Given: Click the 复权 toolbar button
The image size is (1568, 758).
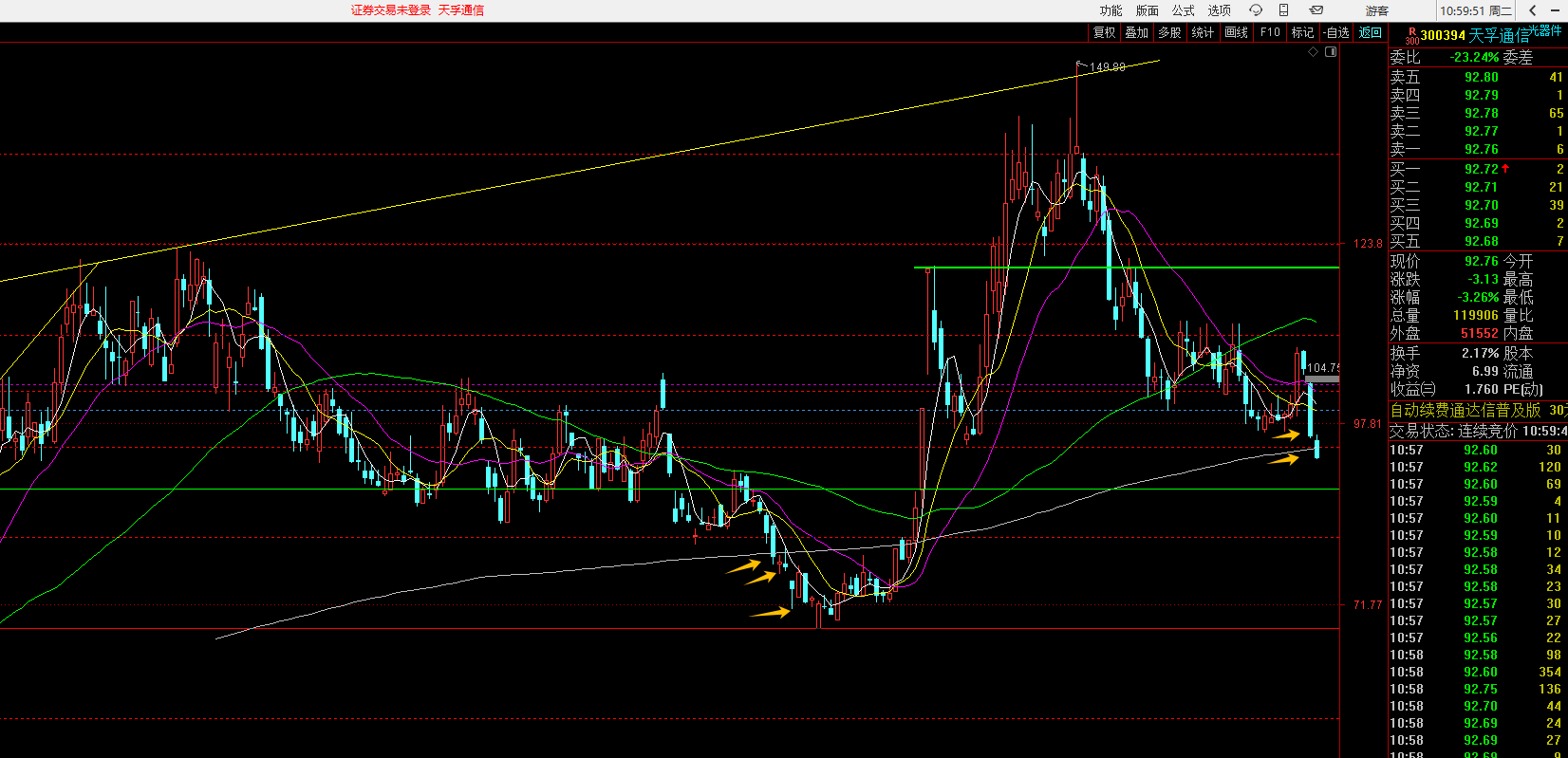Looking at the screenshot, I should [1105, 32].
